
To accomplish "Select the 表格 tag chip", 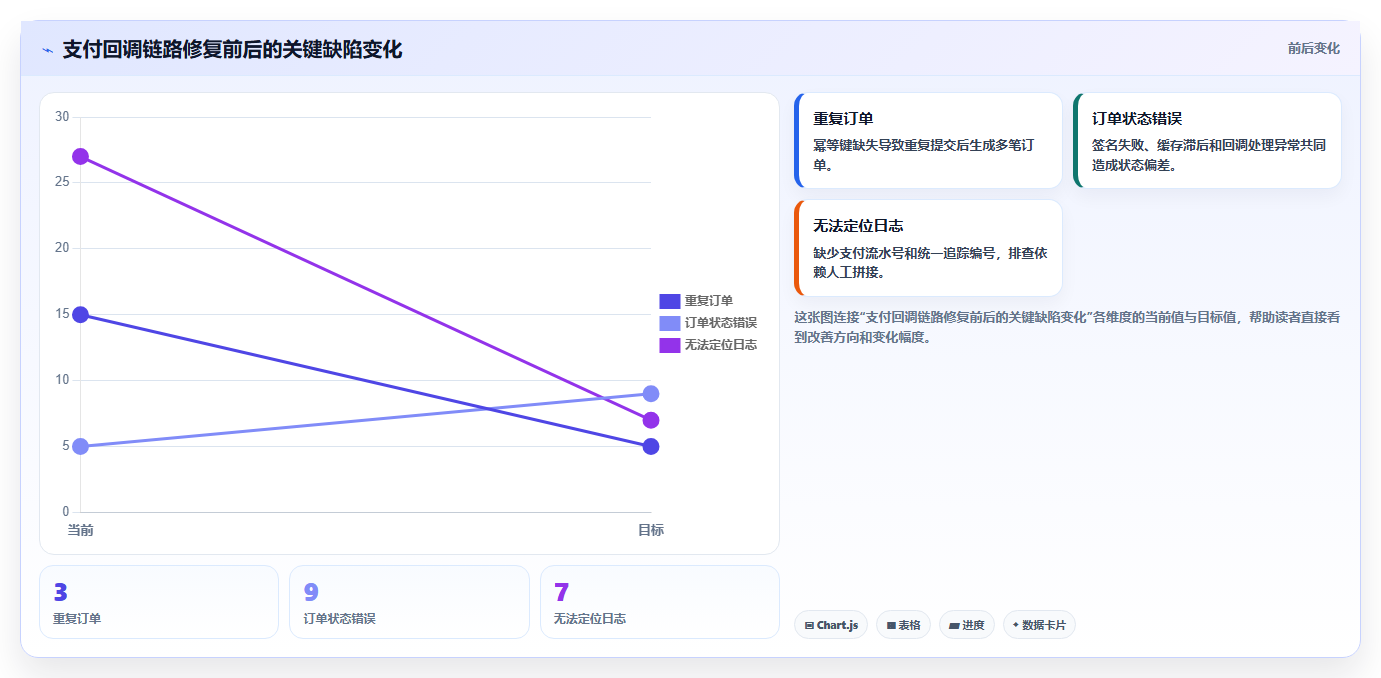I will click(903, 625).
